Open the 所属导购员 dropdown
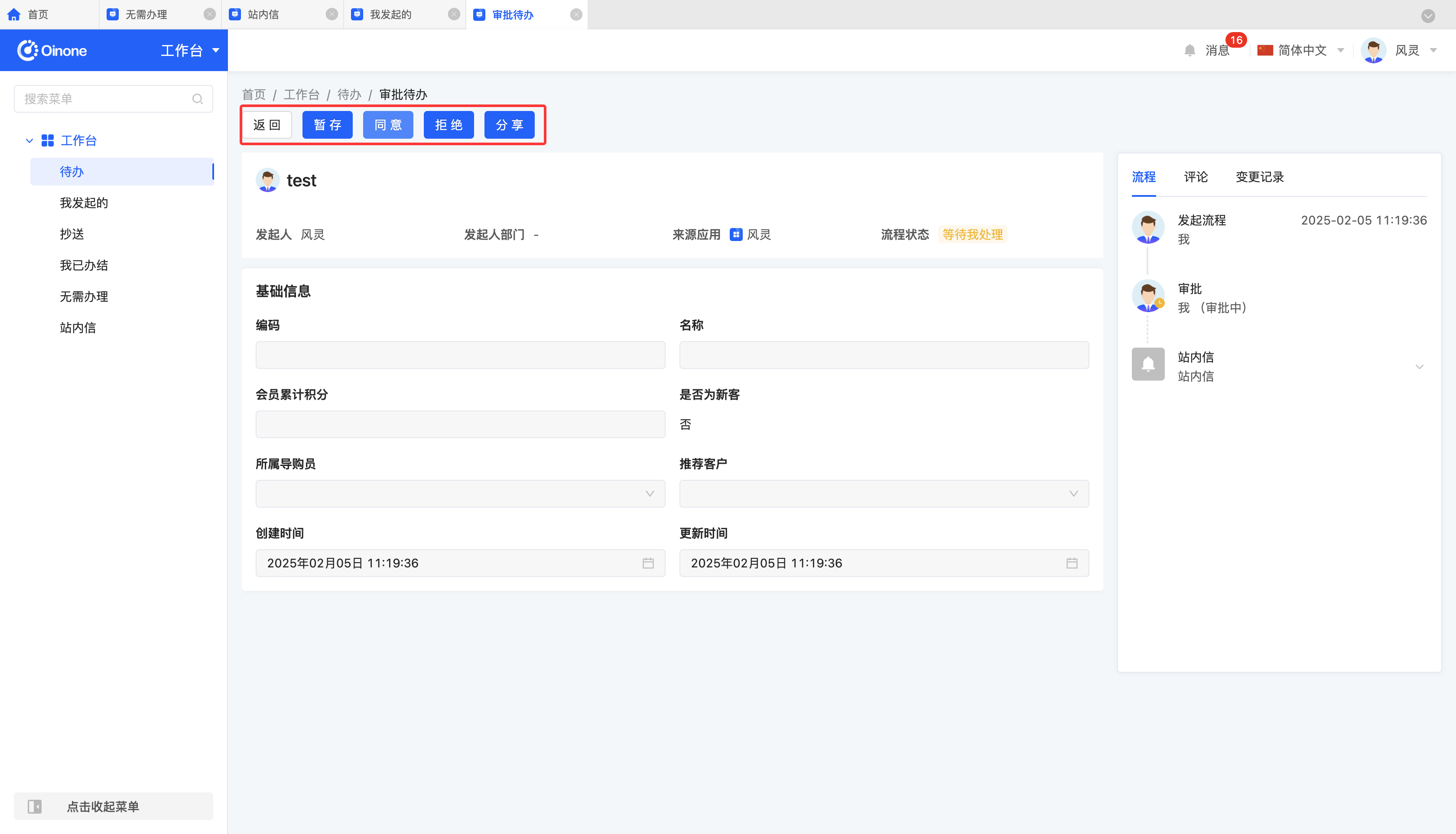Viewport: 1456px width, 834px height. pyautogui.click(x=460, y=494)
